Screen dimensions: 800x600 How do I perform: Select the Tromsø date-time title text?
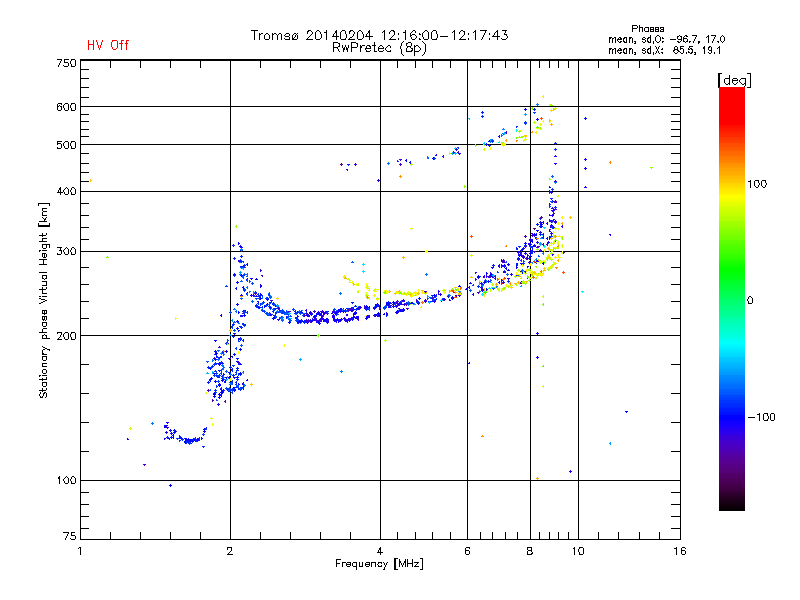(x=379, y=35)
